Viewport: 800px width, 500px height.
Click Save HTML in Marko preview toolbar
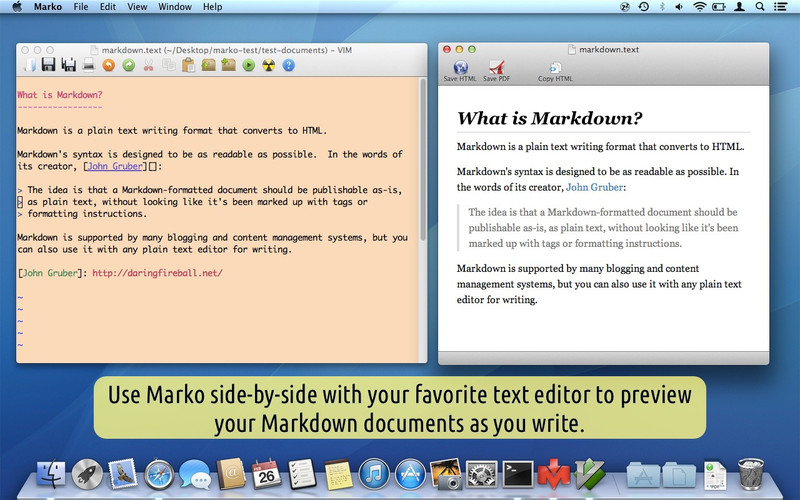pos(460,71)
